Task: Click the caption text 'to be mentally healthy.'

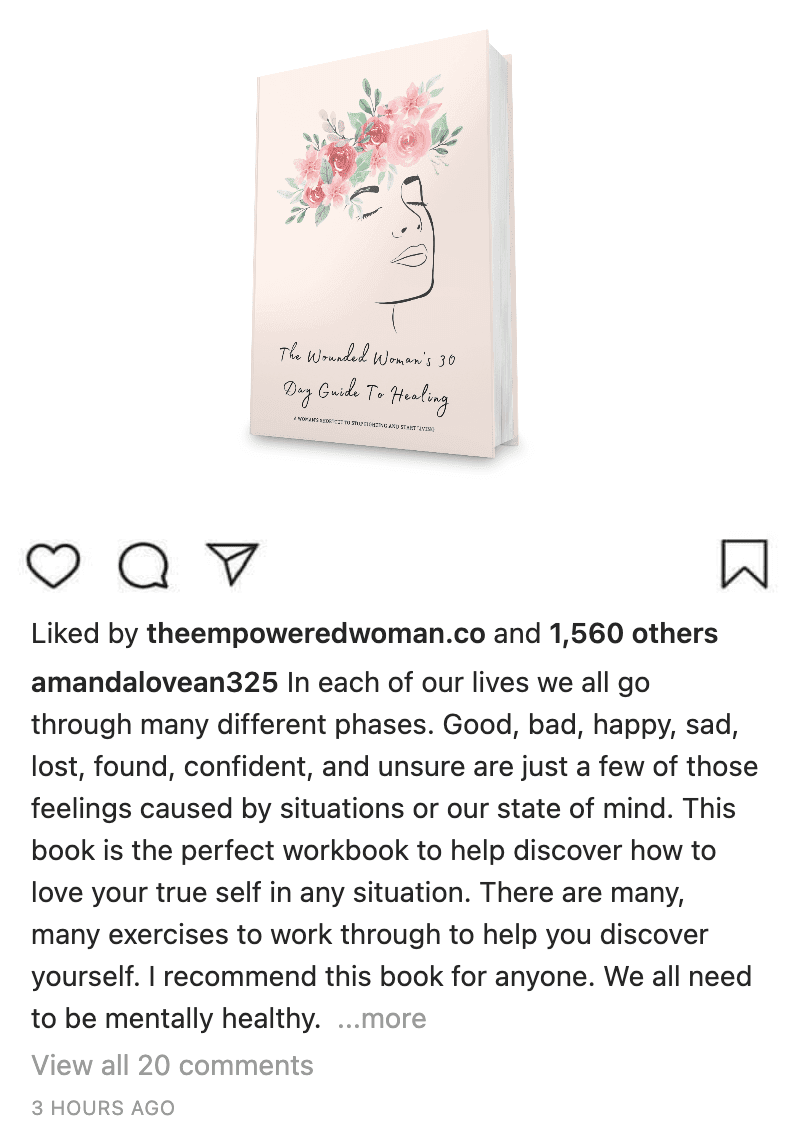Action: tap(176, 1018)
